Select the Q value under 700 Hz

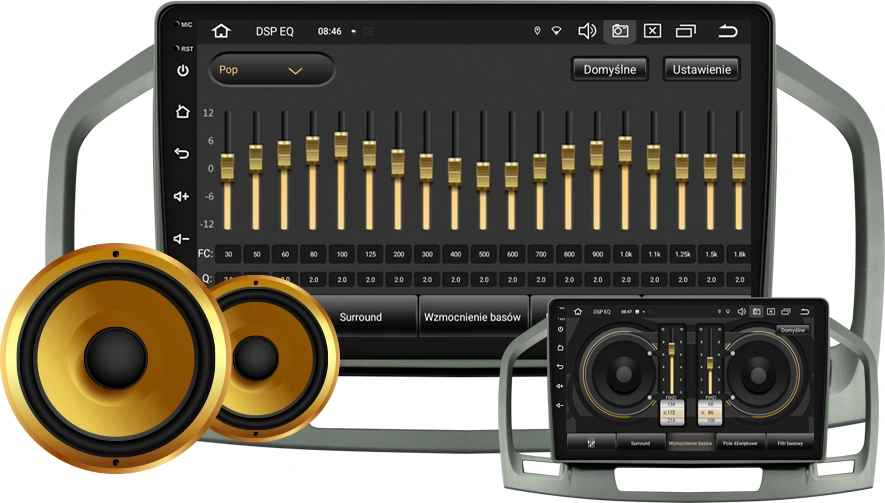point(540,280)
